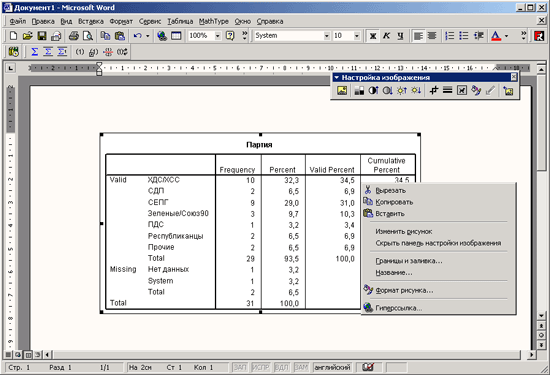Click the first blue Sigma equation icon
This screenshot has width=550, height=375.
tap(34, 52)
